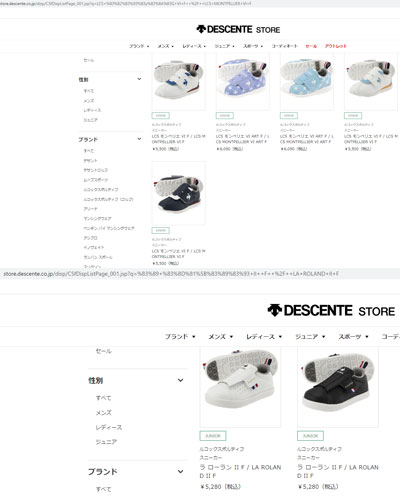
Task: Collapse the 性別 filter chevron in the Montpellier sidebar
Action: [x=139, y=79]
